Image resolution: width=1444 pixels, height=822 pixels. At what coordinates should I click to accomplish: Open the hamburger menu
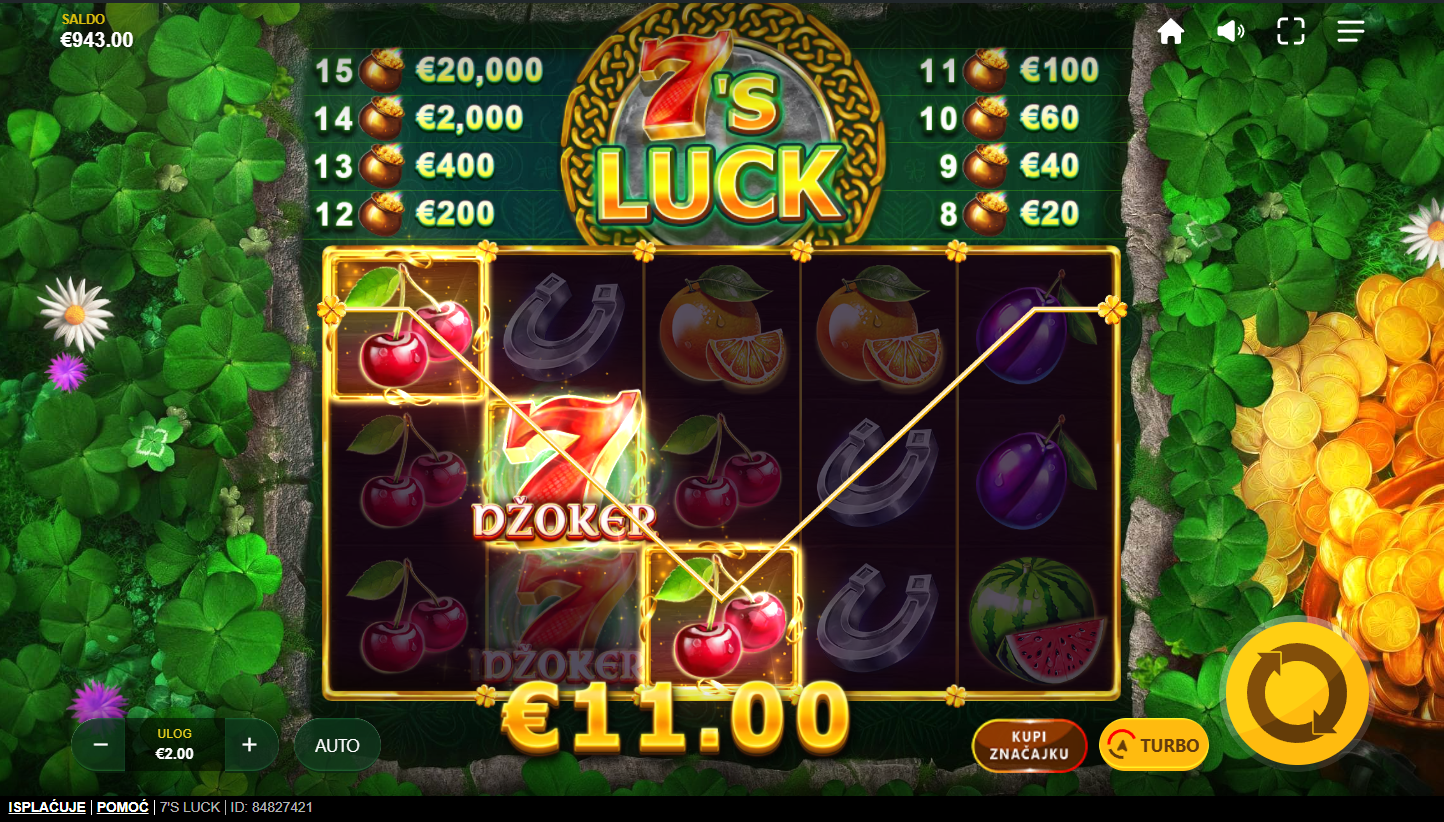point(1351,31)
